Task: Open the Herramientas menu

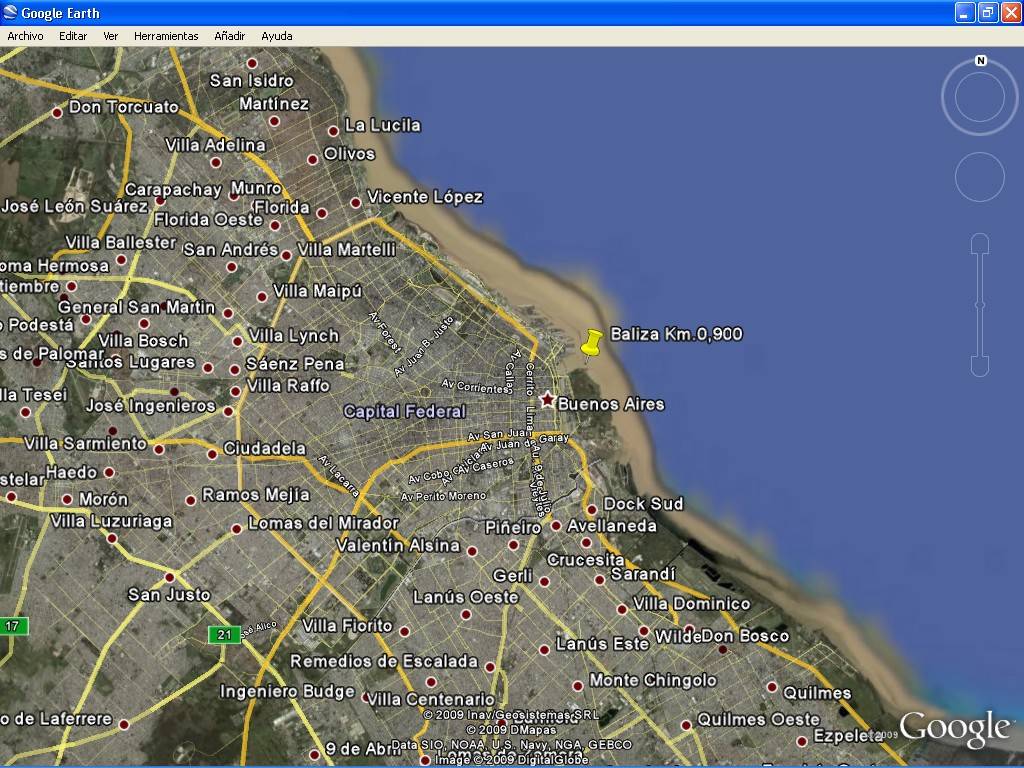Action: click(x=166, y=36)
